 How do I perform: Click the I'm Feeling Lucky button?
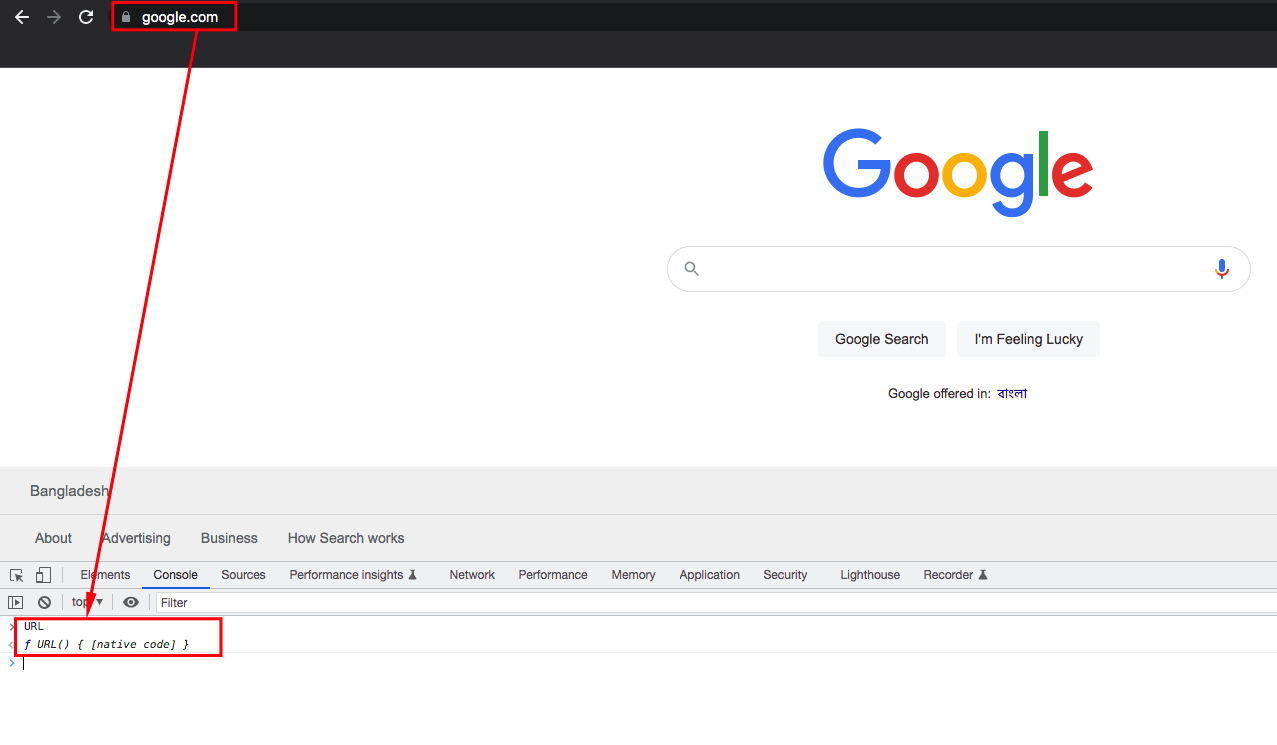(x=1028, y=339)
